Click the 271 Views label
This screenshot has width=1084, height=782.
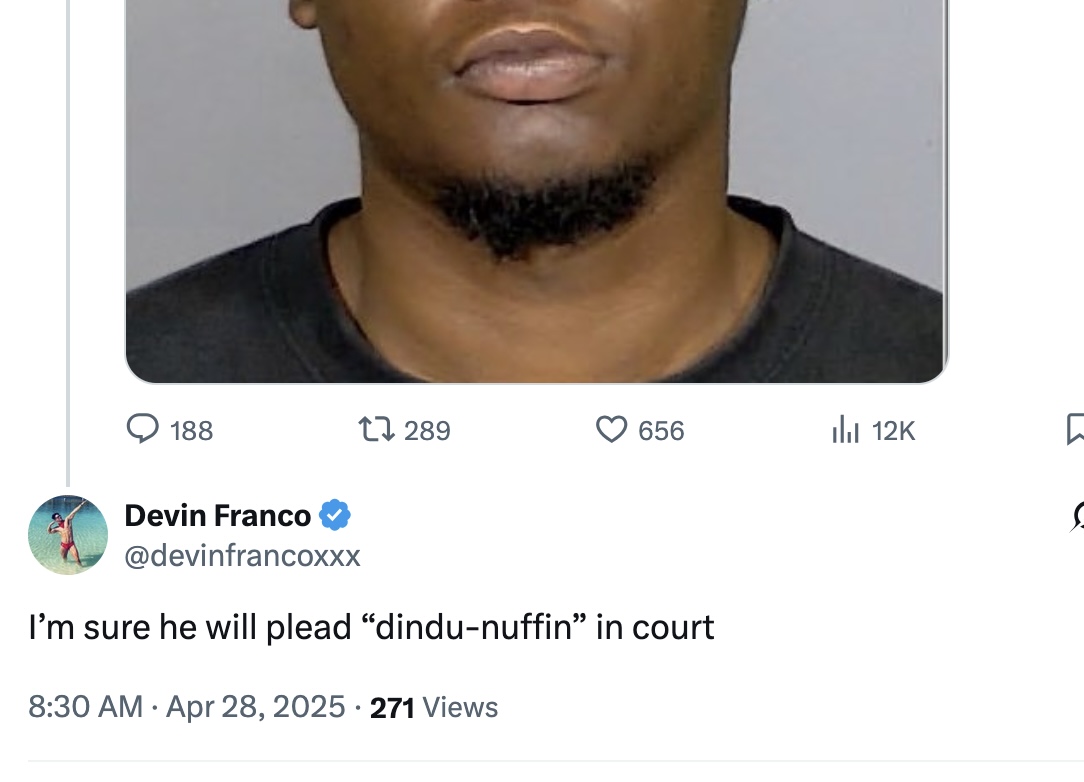tap(434, 707)
